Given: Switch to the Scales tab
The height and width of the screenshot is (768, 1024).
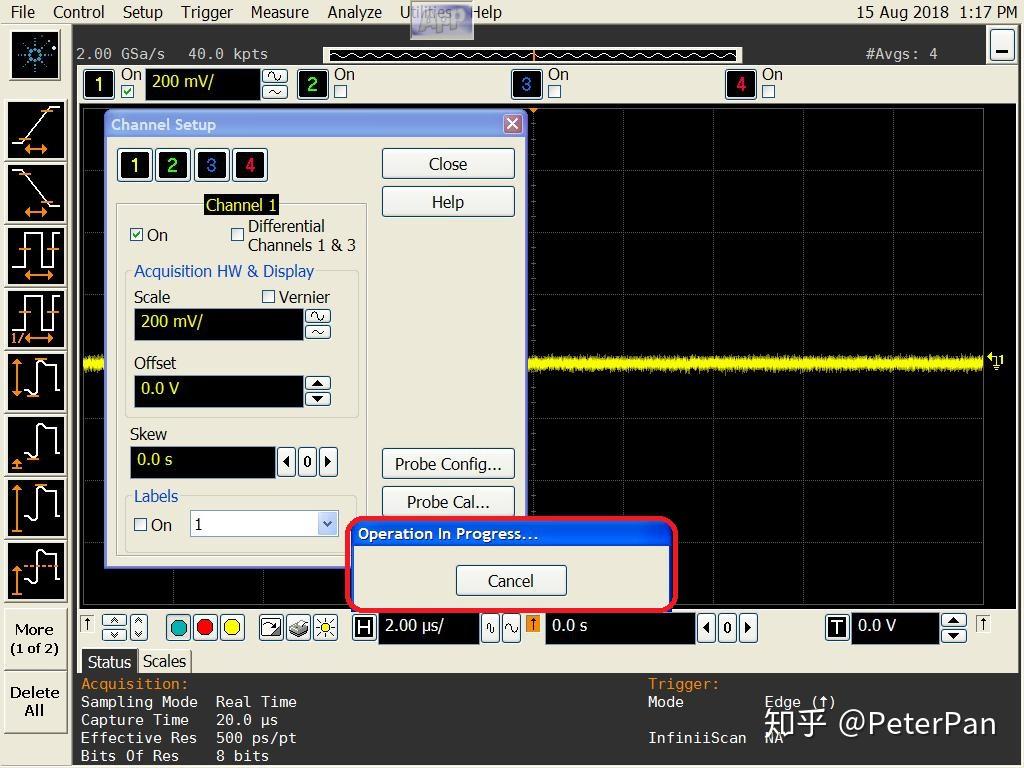Looking at the screenshot, I should (x=164, y=661).
